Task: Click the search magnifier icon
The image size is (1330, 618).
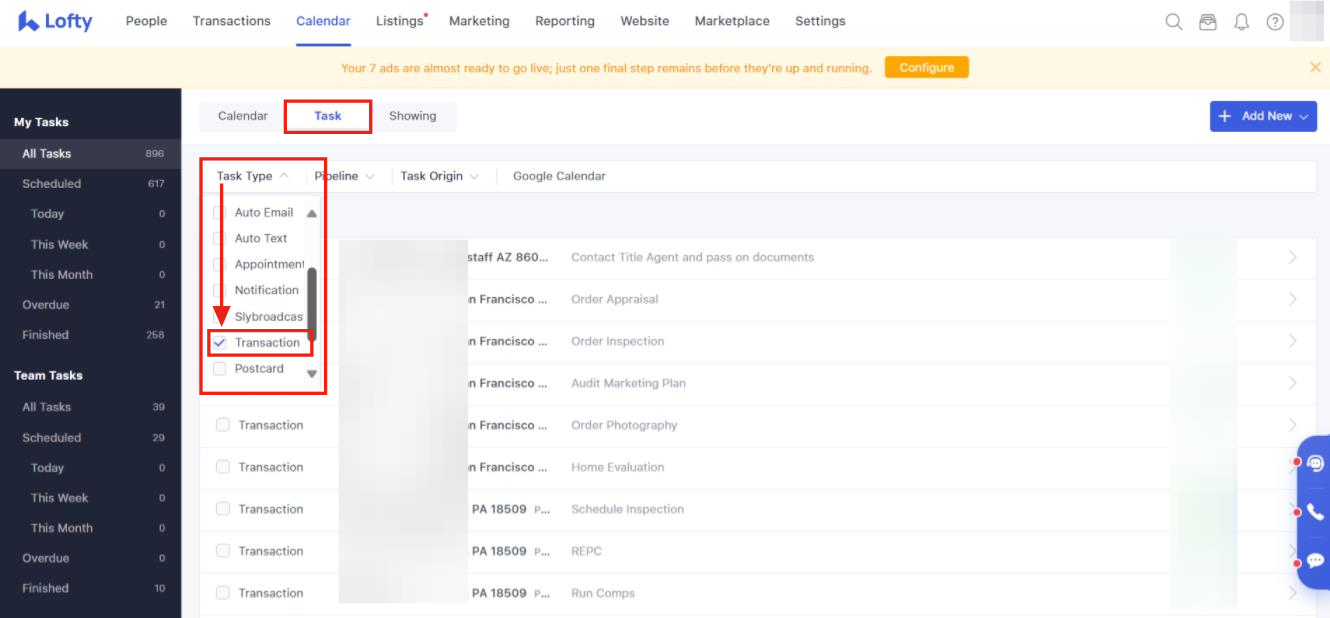Action: 1174,22
